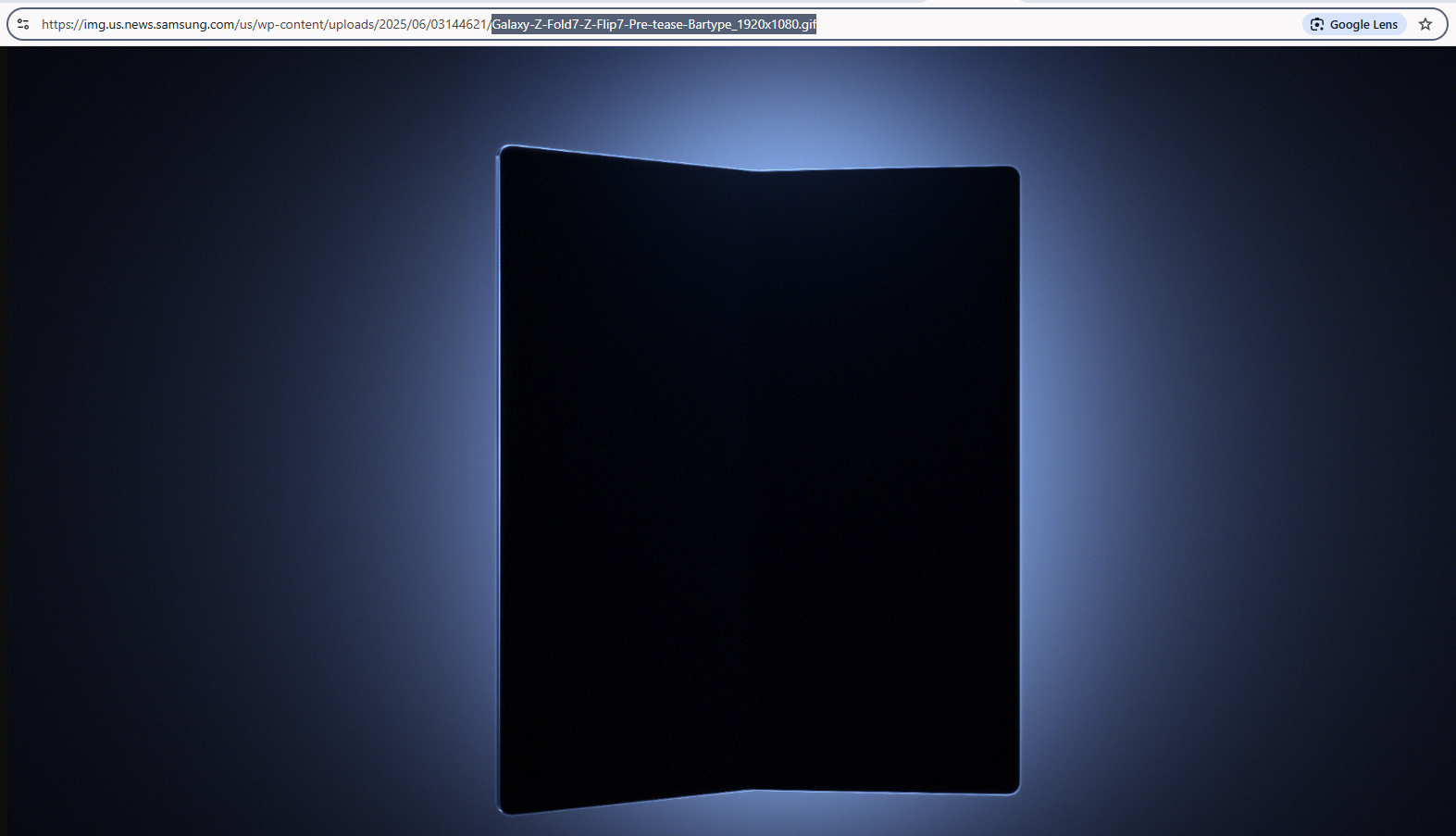
Task: Click the top hinge crease of the device
Action: (x=757, y=170)
